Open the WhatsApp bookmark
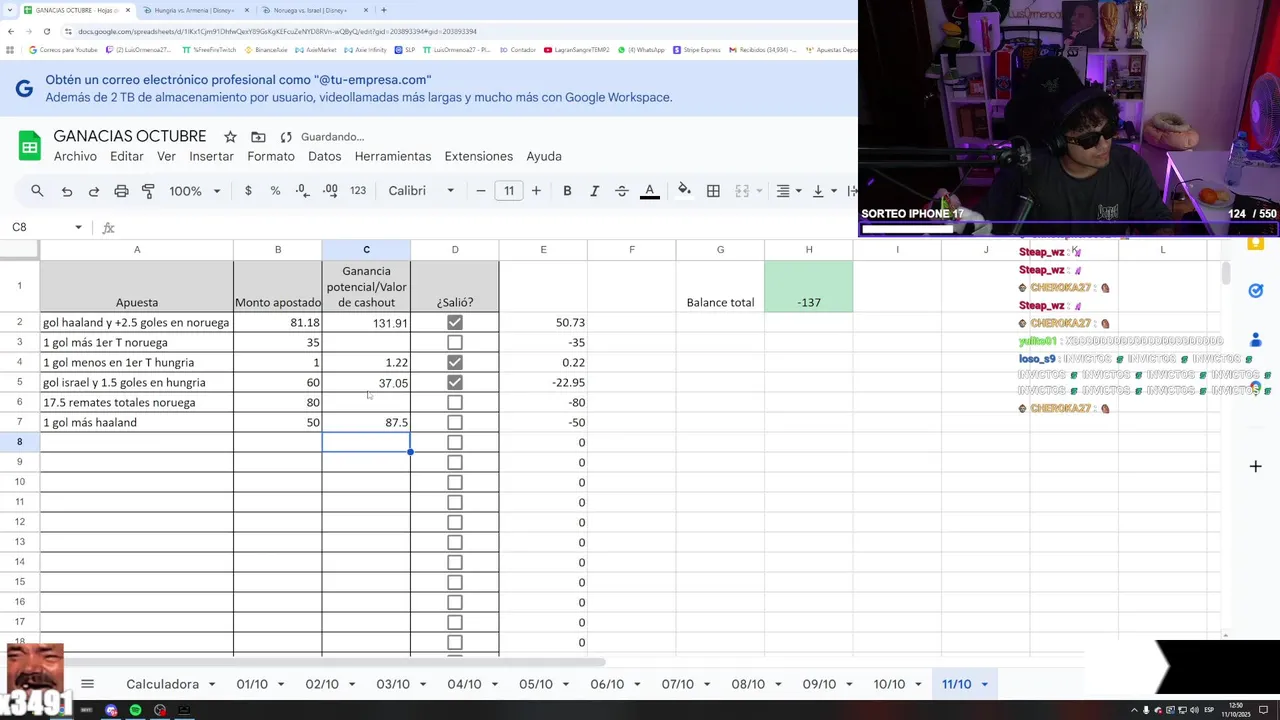Image resolution: width=1280 pixels, height=720 pixels. pyautogui.click(x=641, y=49)
